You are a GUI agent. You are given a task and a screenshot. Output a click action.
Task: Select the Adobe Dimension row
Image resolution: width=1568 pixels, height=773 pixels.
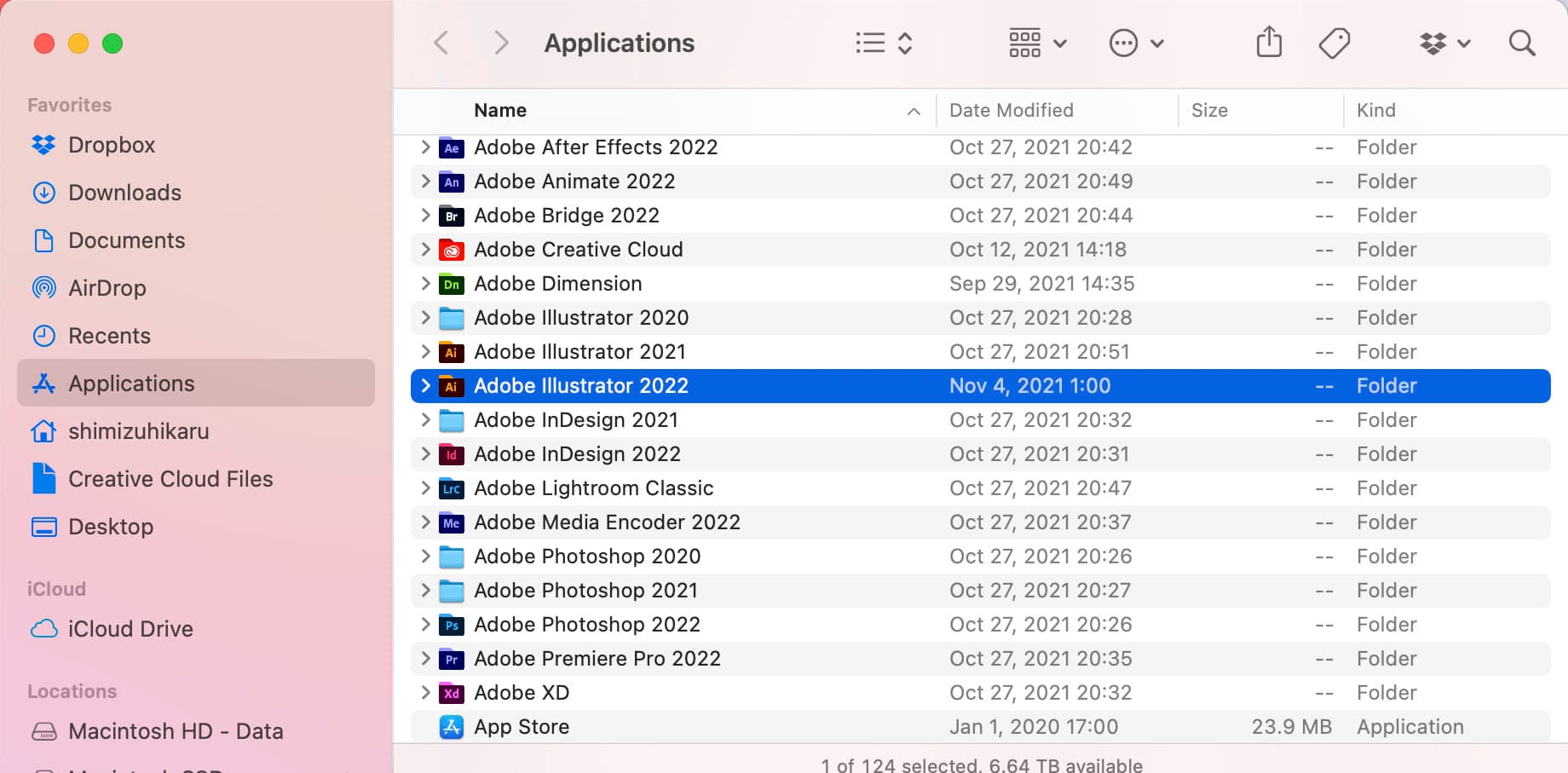(x=558, y=283)
